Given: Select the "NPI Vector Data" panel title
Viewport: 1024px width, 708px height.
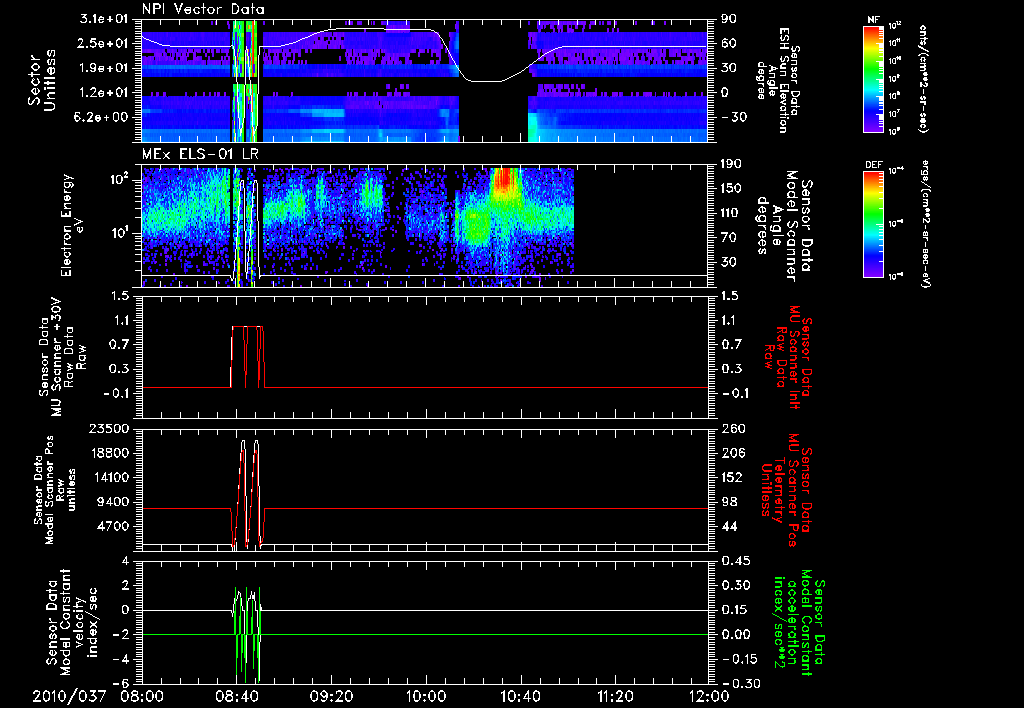Looking at the screenshot, I should pyautogui.click(x=203, y=9).
